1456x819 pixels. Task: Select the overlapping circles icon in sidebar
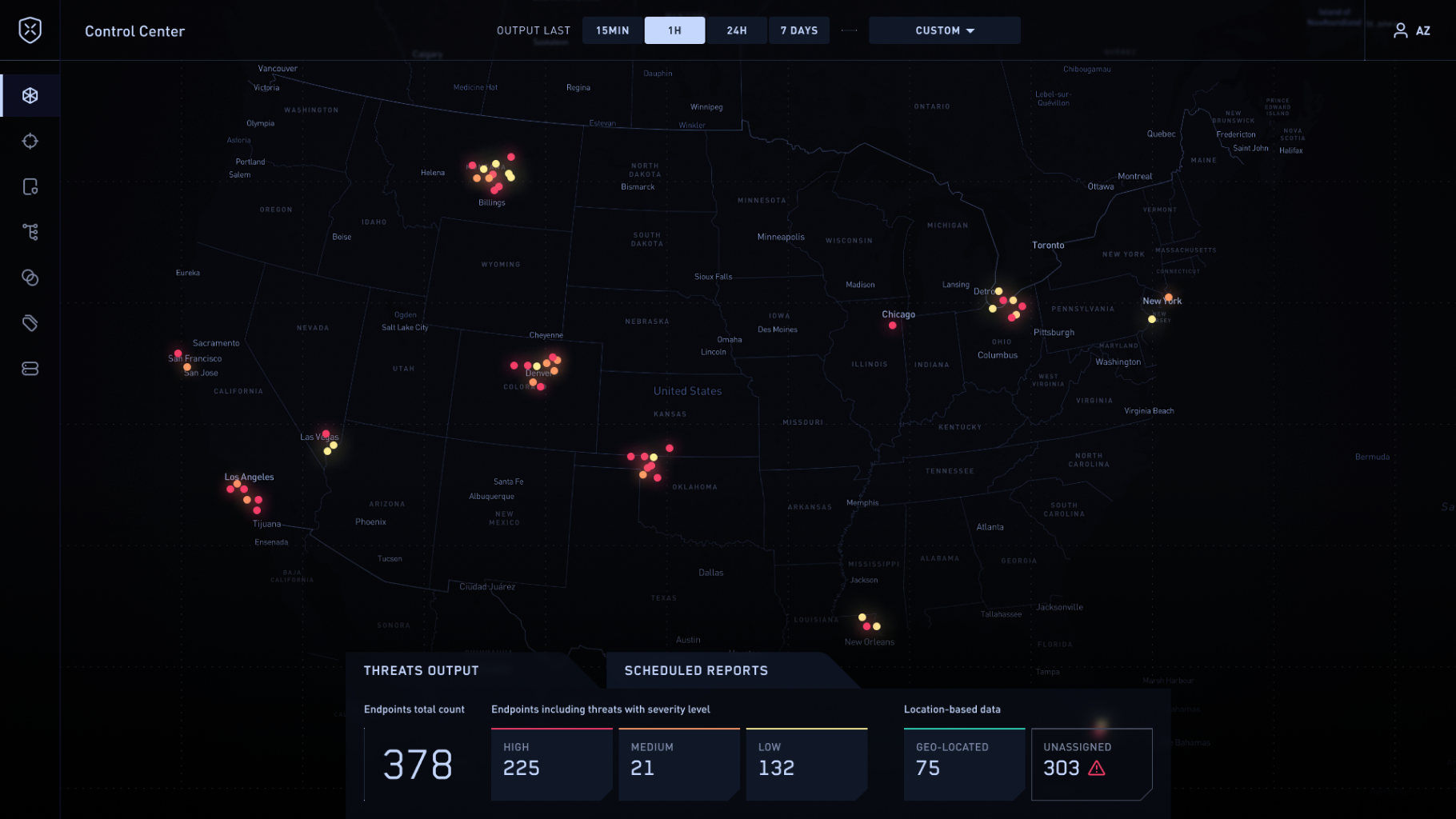pos(30,278)
